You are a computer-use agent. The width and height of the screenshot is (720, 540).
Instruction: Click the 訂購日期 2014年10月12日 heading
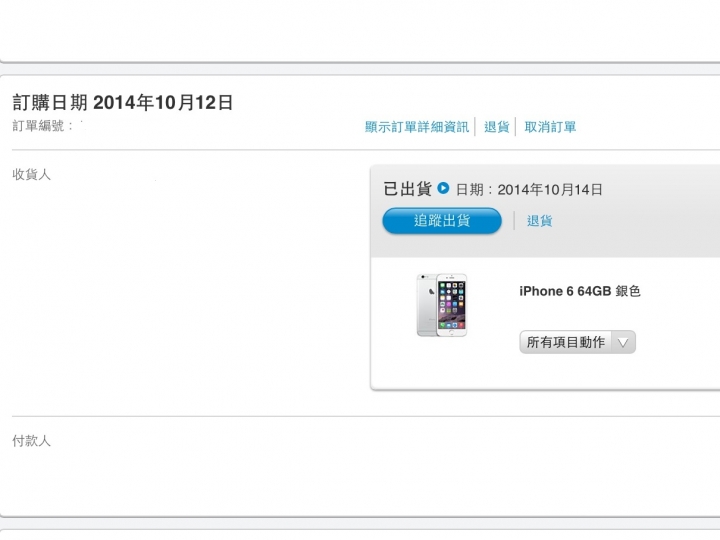tap(123, 102)
